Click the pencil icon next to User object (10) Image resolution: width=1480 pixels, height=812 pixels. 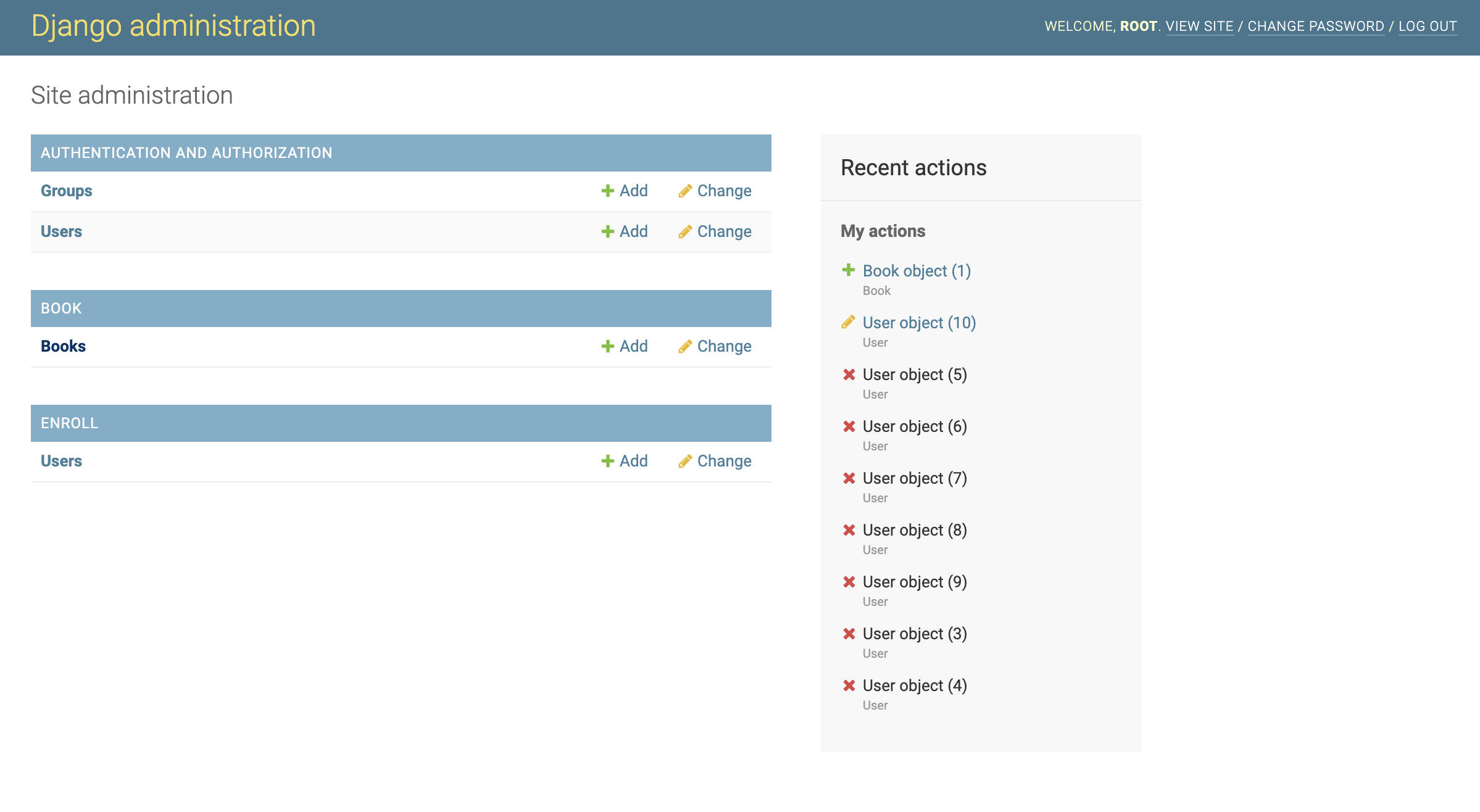849,321
